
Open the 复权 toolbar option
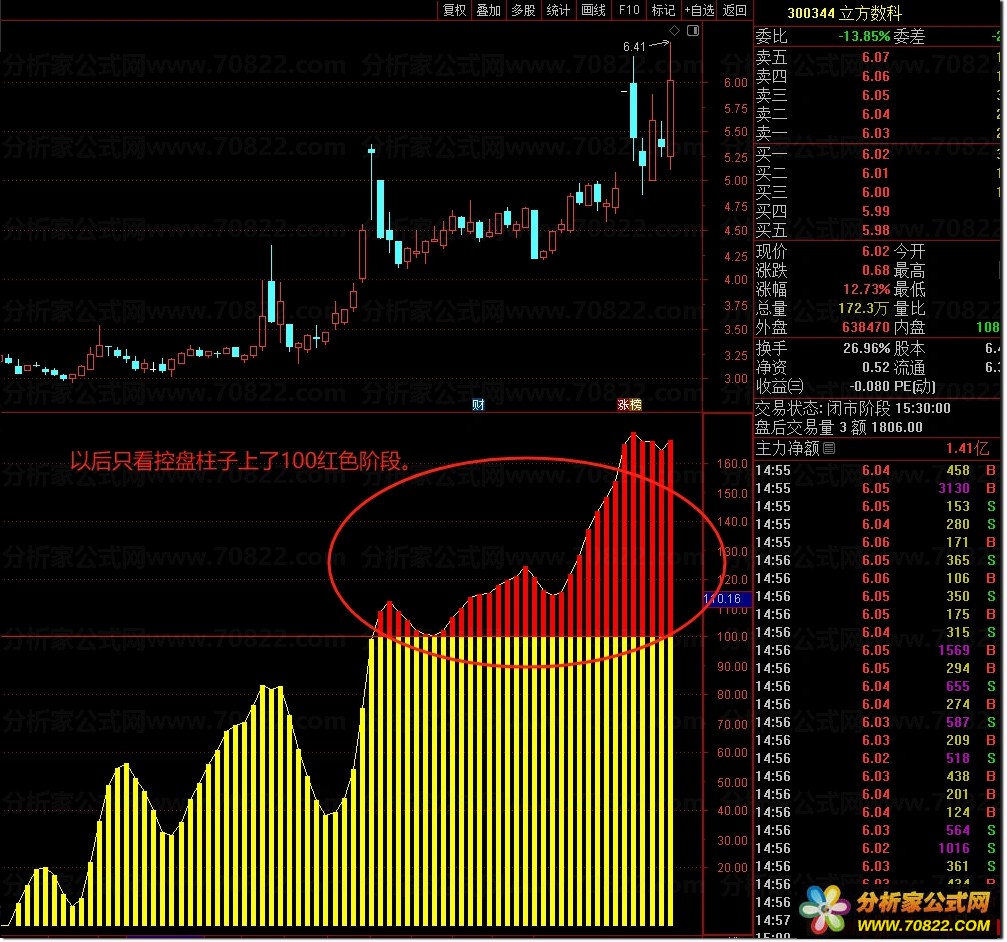455,10
